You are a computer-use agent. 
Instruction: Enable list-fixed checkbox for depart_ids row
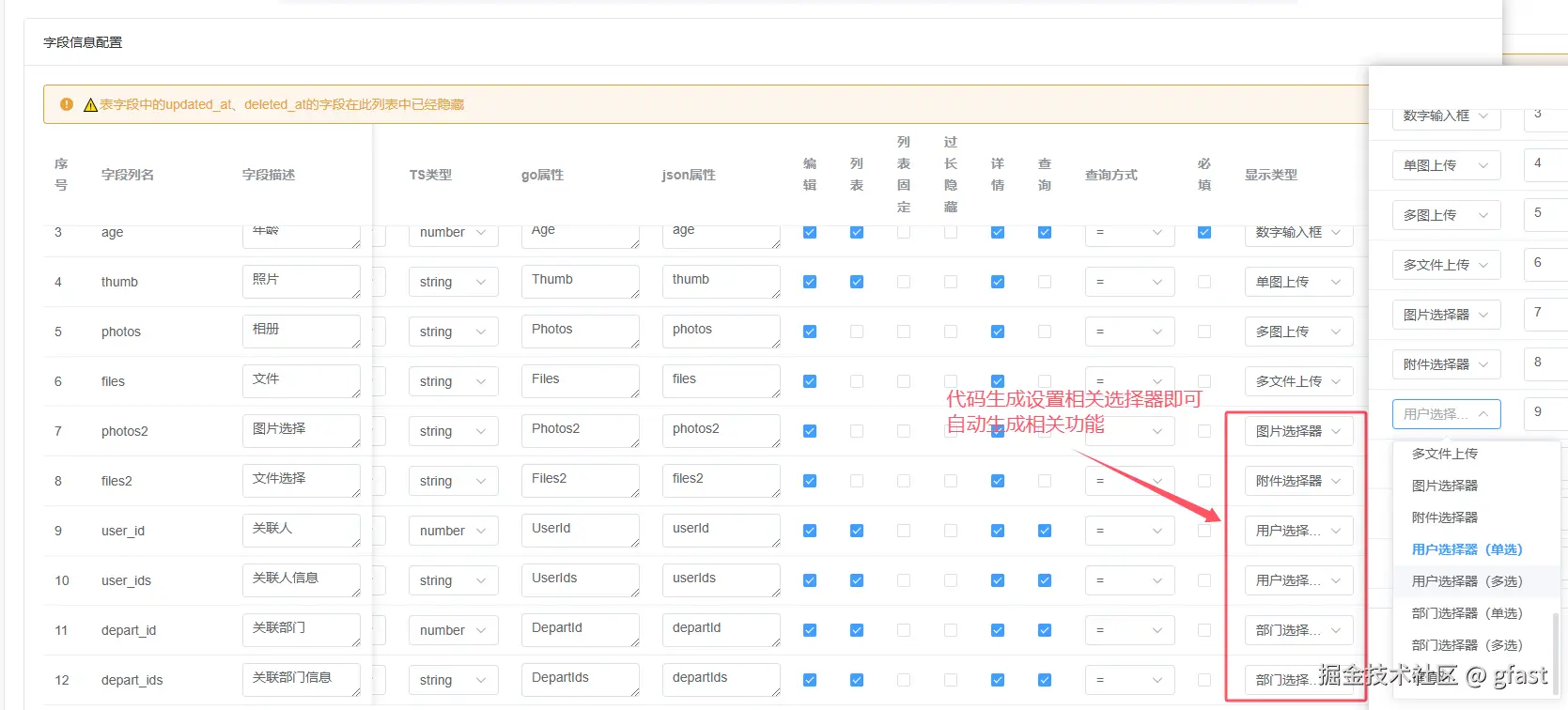point(904,680)
